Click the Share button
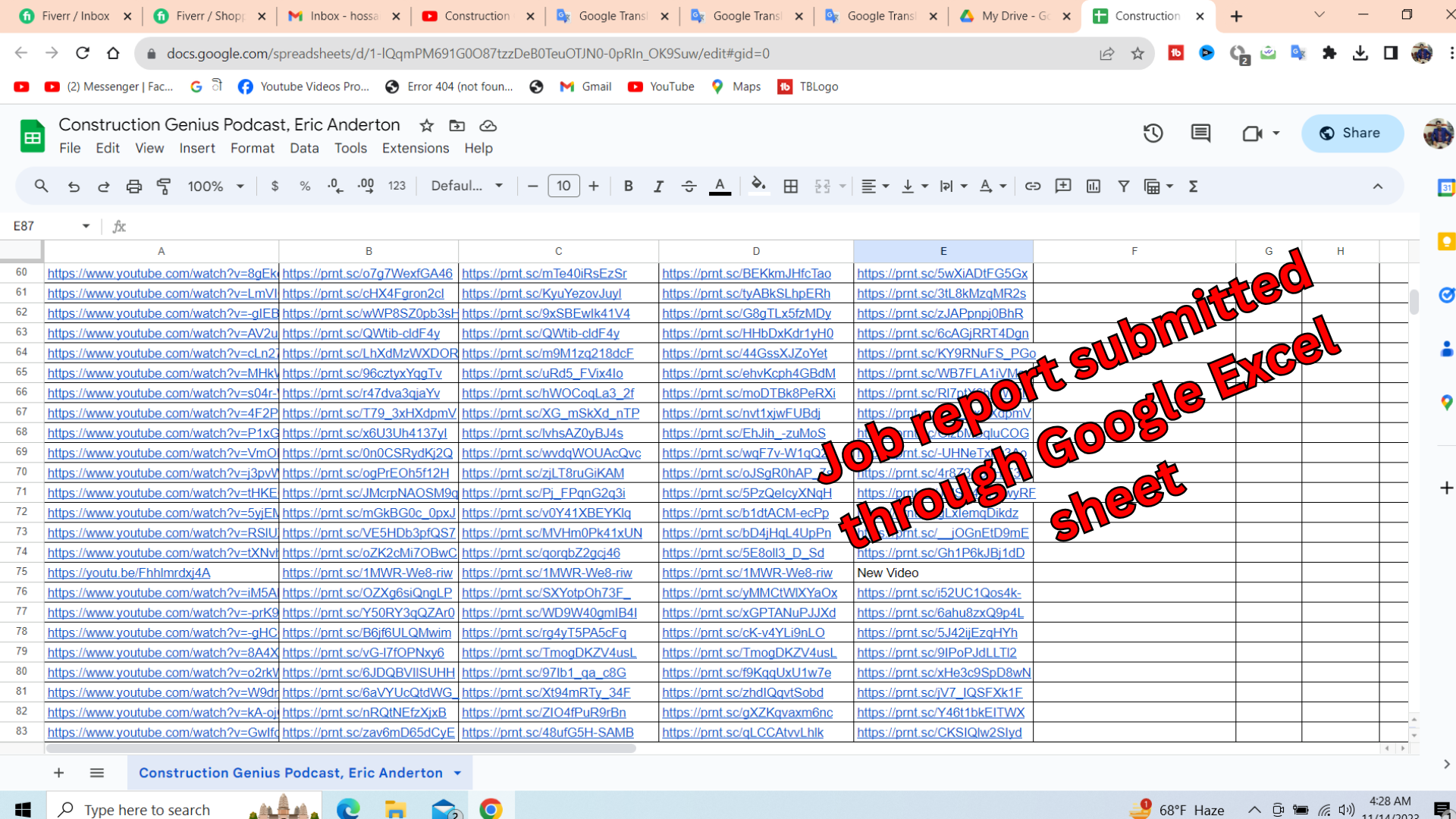 pyautogui.click(x=1352, y=133)
